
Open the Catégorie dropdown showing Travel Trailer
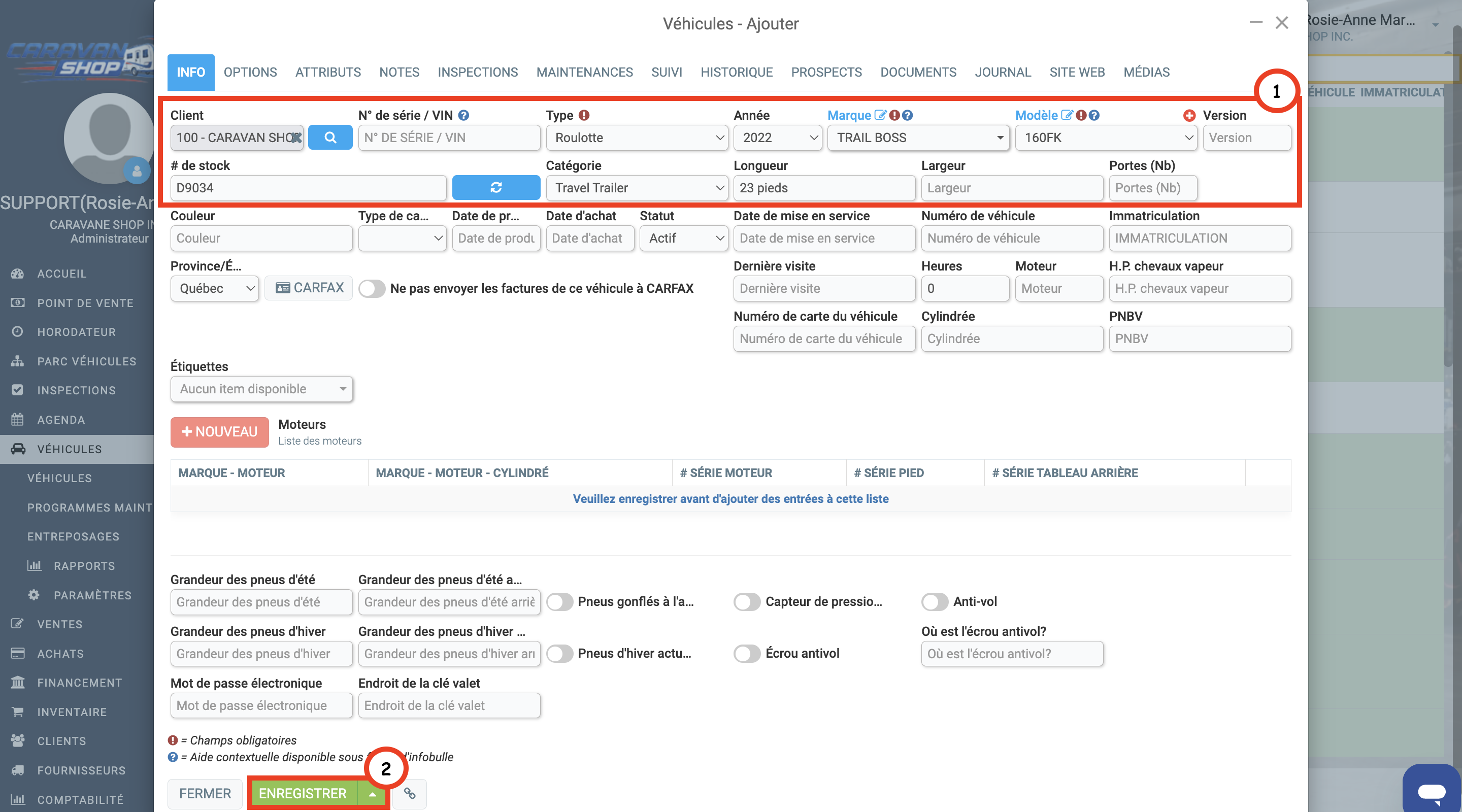[637, 188]
